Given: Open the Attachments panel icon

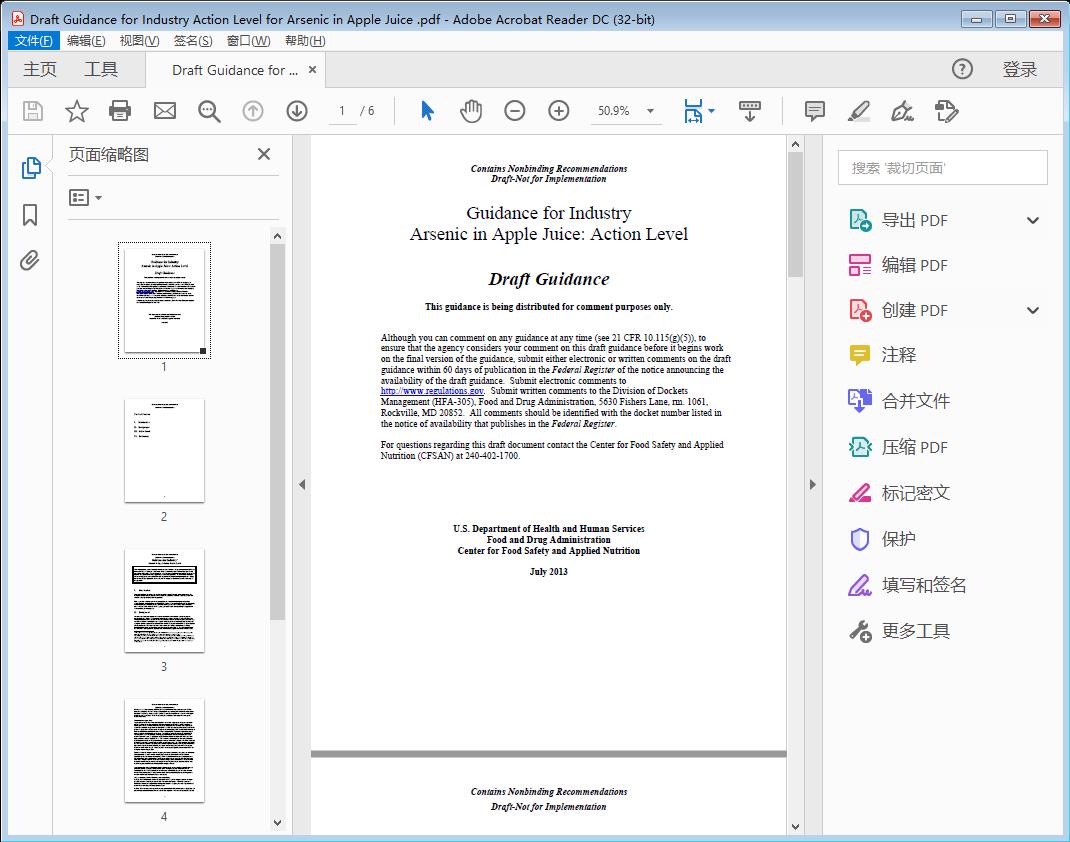Looking at the screenshot, I should pyautogui.click(x=29, y=260).
